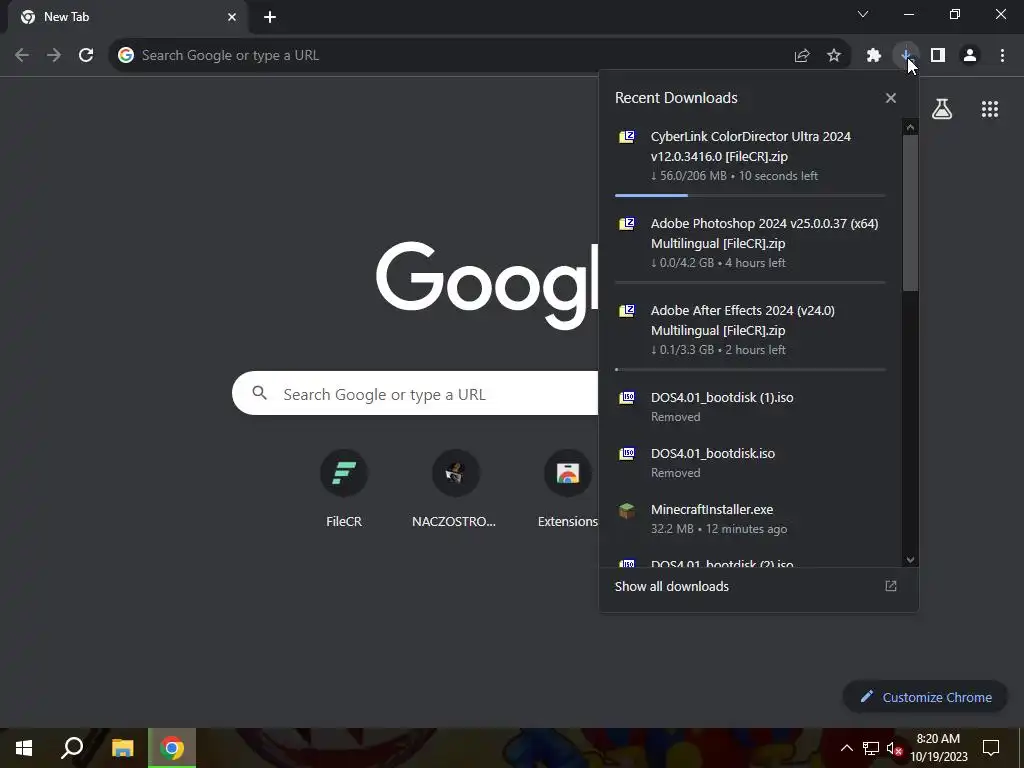Show hidden system tray icons
This screenshot has height=768, width=1024.
click(846, 748)
